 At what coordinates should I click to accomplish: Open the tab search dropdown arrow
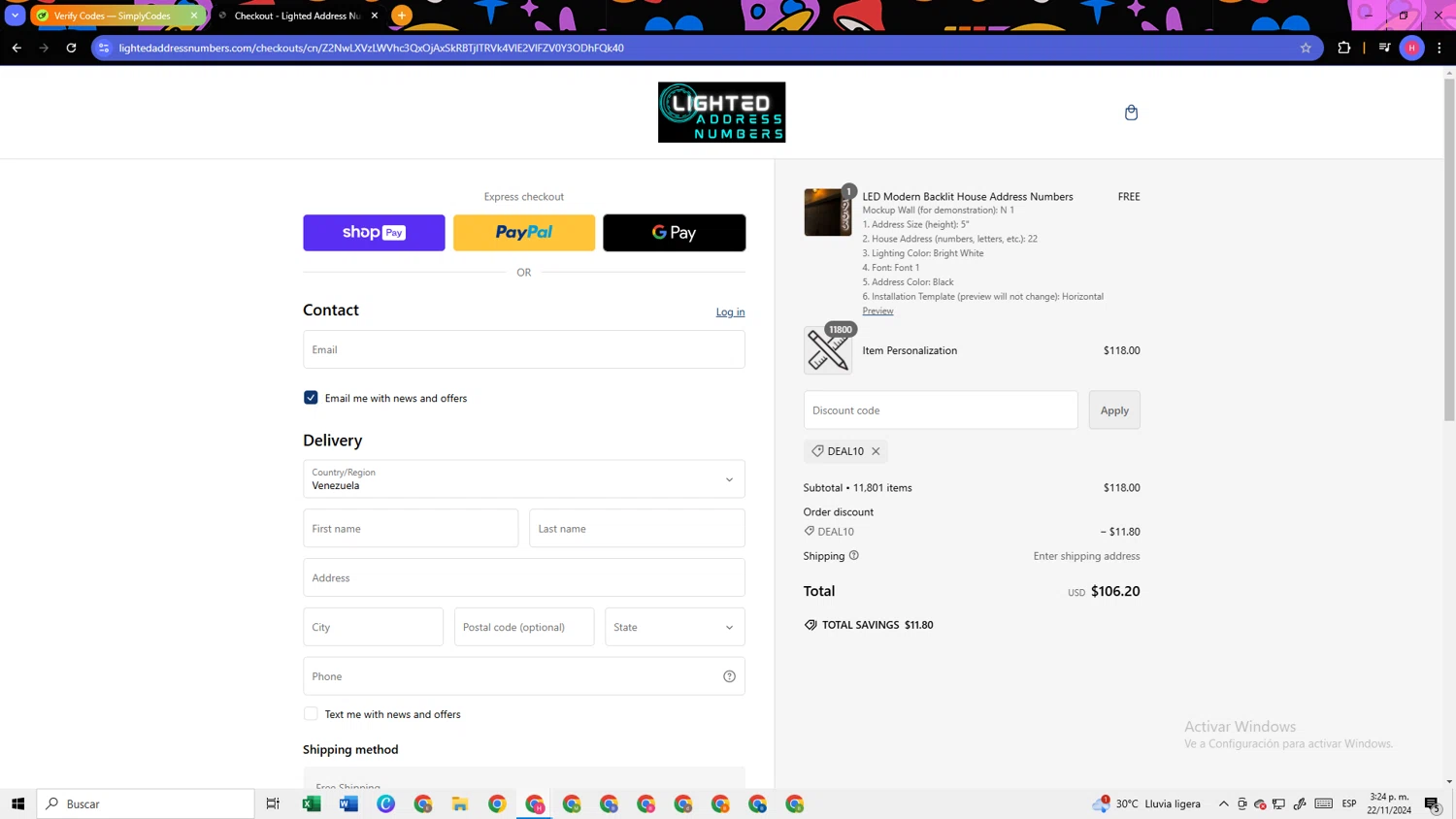(15, 16)
